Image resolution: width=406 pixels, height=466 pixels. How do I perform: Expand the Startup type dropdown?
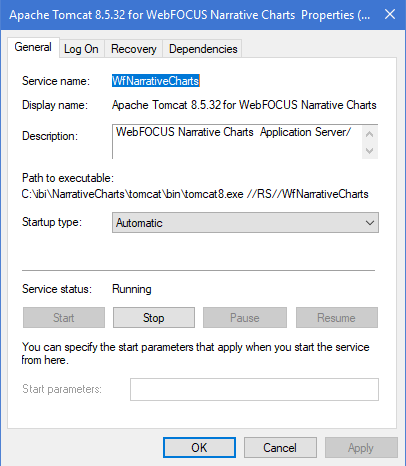click(x=245, y=223)
